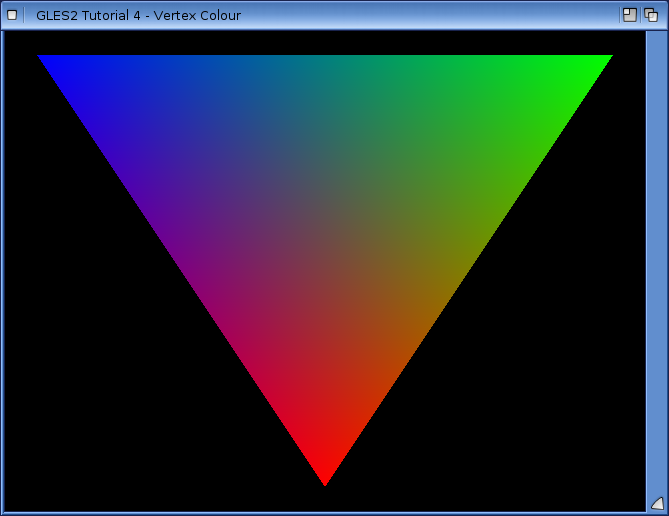Click the title text 'GLES2 Tutorial 4 - Vertex Colour'

pyautogui.click(x=138, y=16)
